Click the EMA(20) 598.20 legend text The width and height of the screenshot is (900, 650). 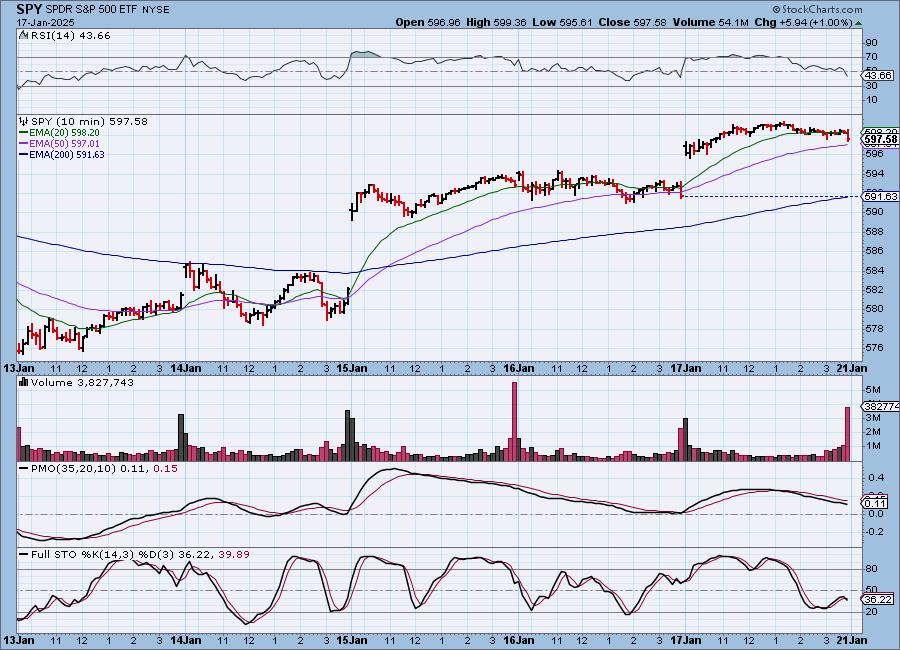click(x=64, y=133)
